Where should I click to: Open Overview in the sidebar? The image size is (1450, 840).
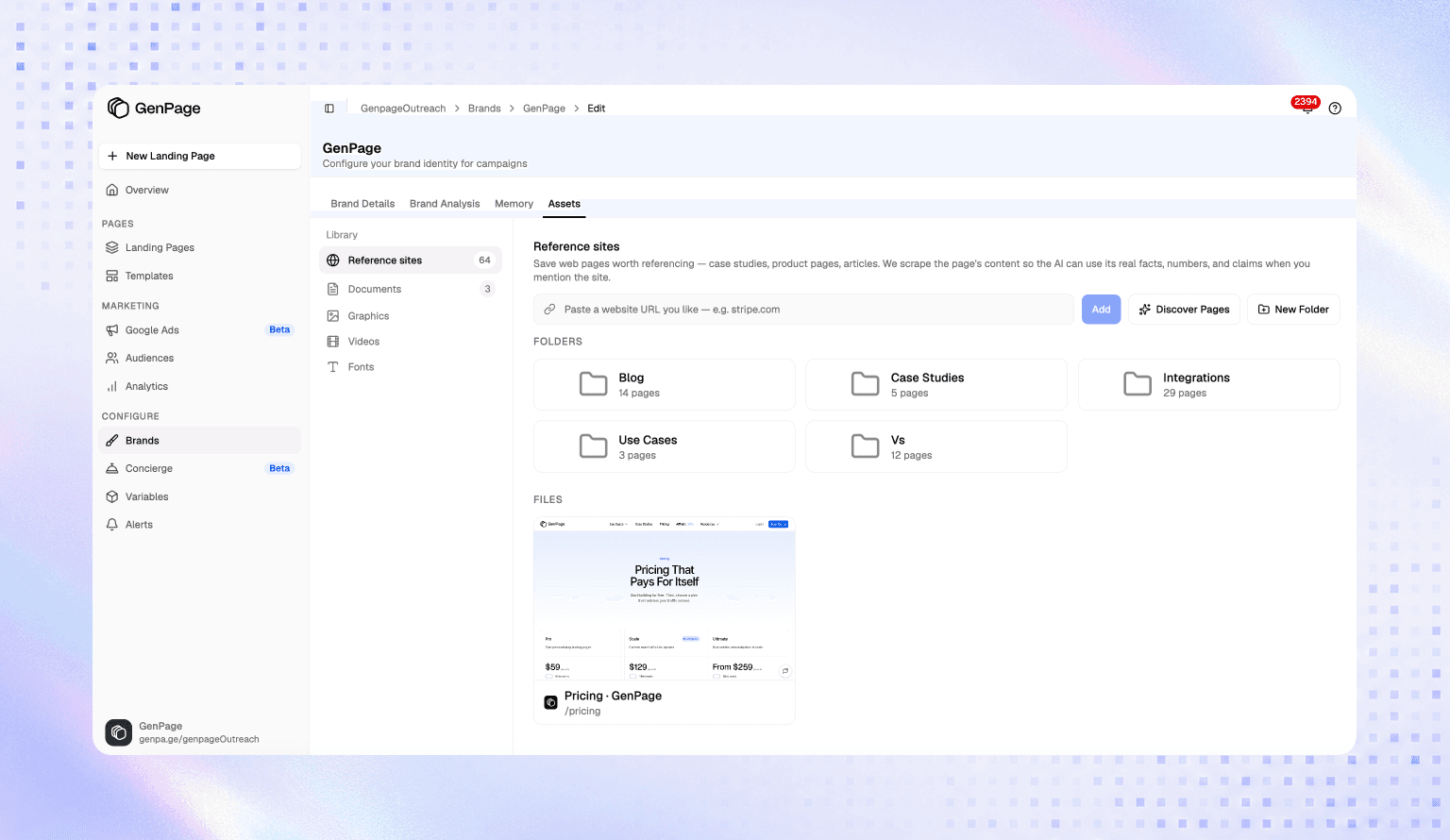(200, 190)
